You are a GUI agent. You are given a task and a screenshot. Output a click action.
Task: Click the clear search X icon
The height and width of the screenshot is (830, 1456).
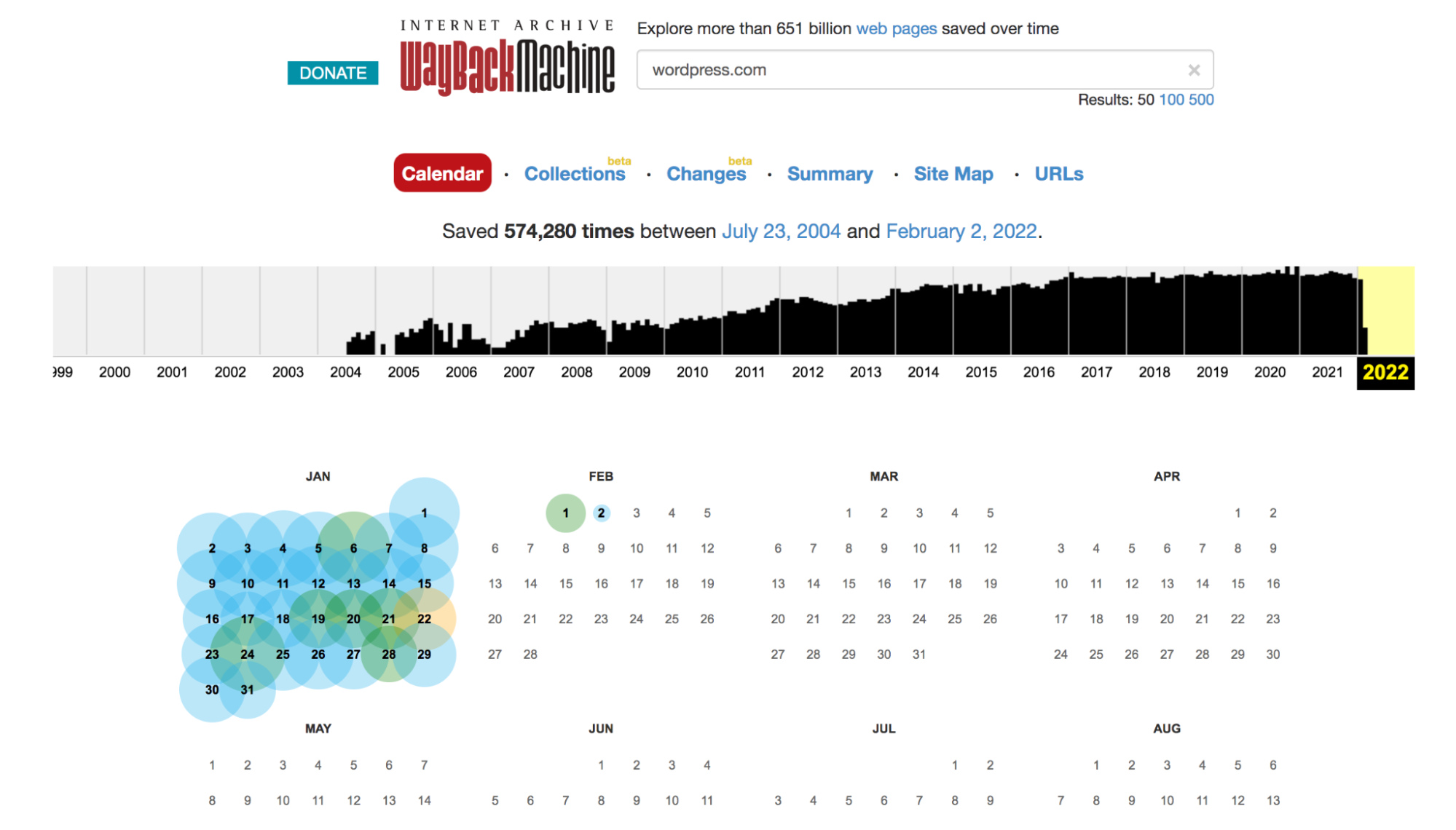click(1195, 70)
